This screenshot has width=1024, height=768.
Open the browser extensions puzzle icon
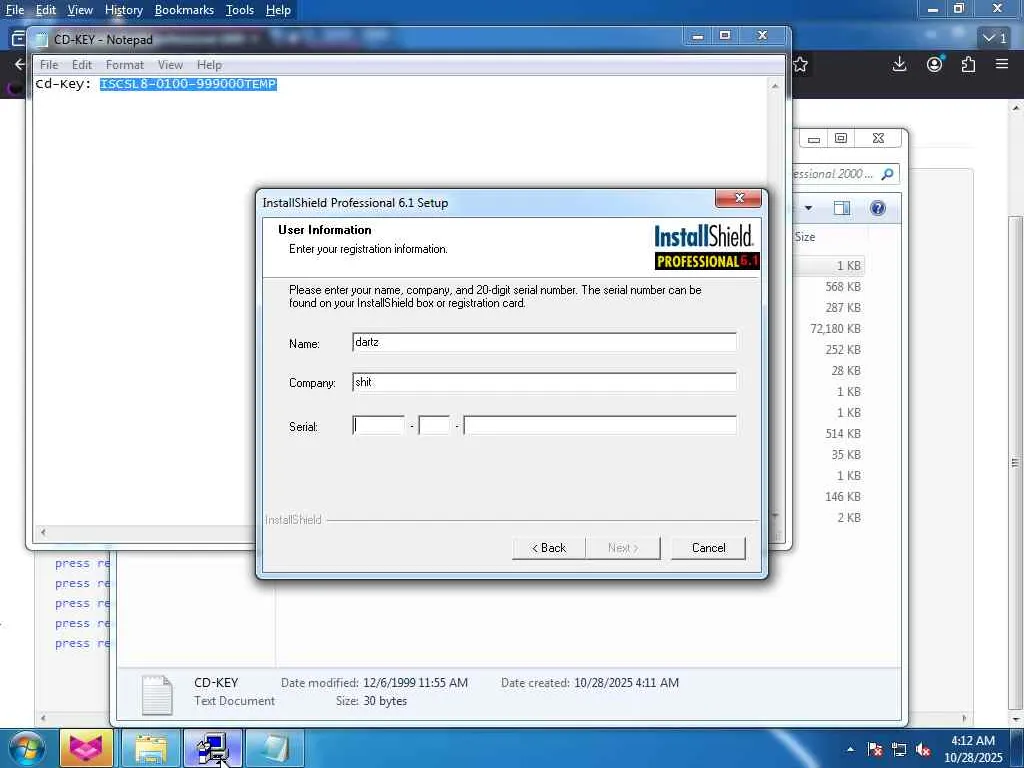tap(968, 64)
